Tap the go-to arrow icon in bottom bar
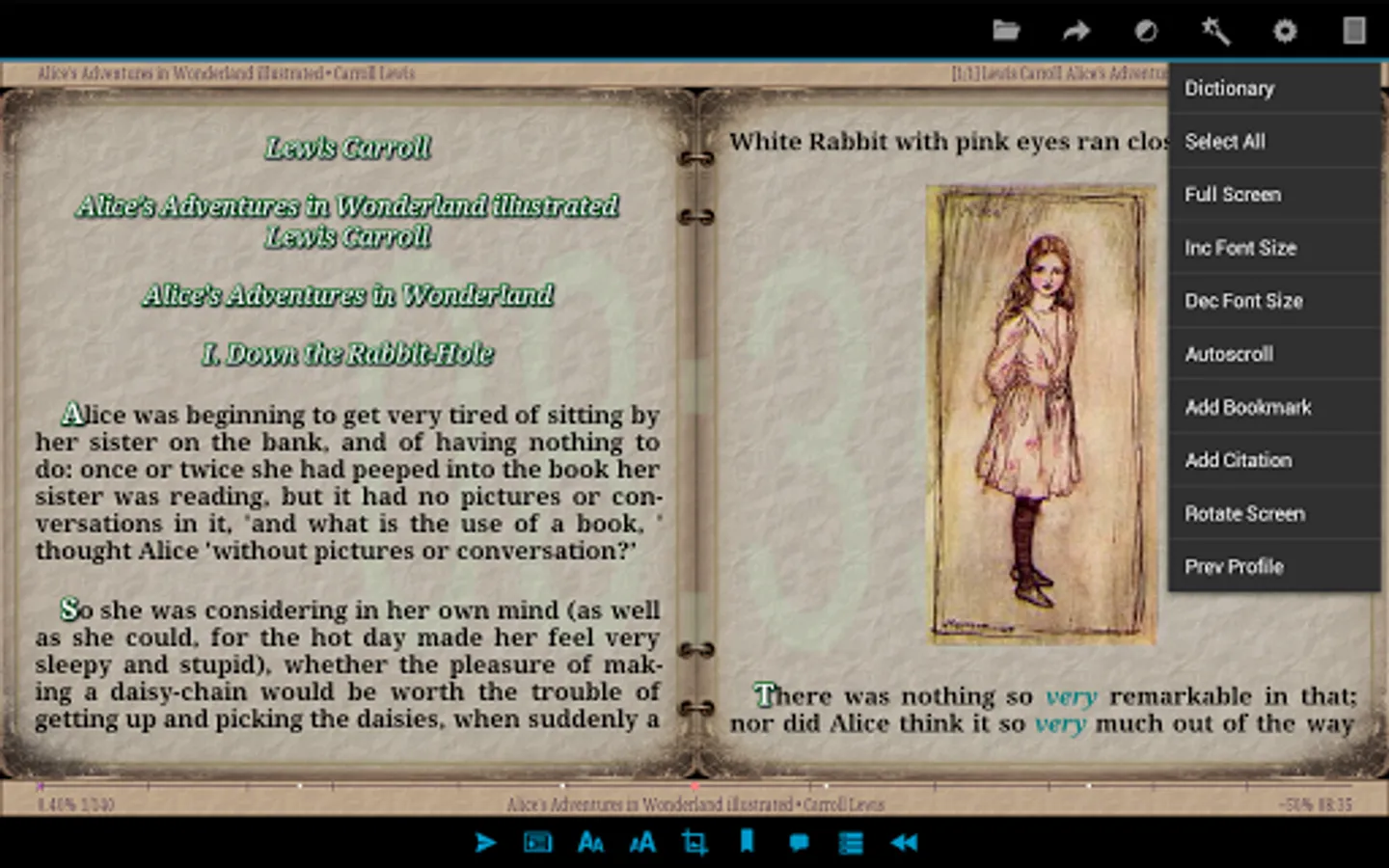The image size is (1389, 868). coord(485,843)
